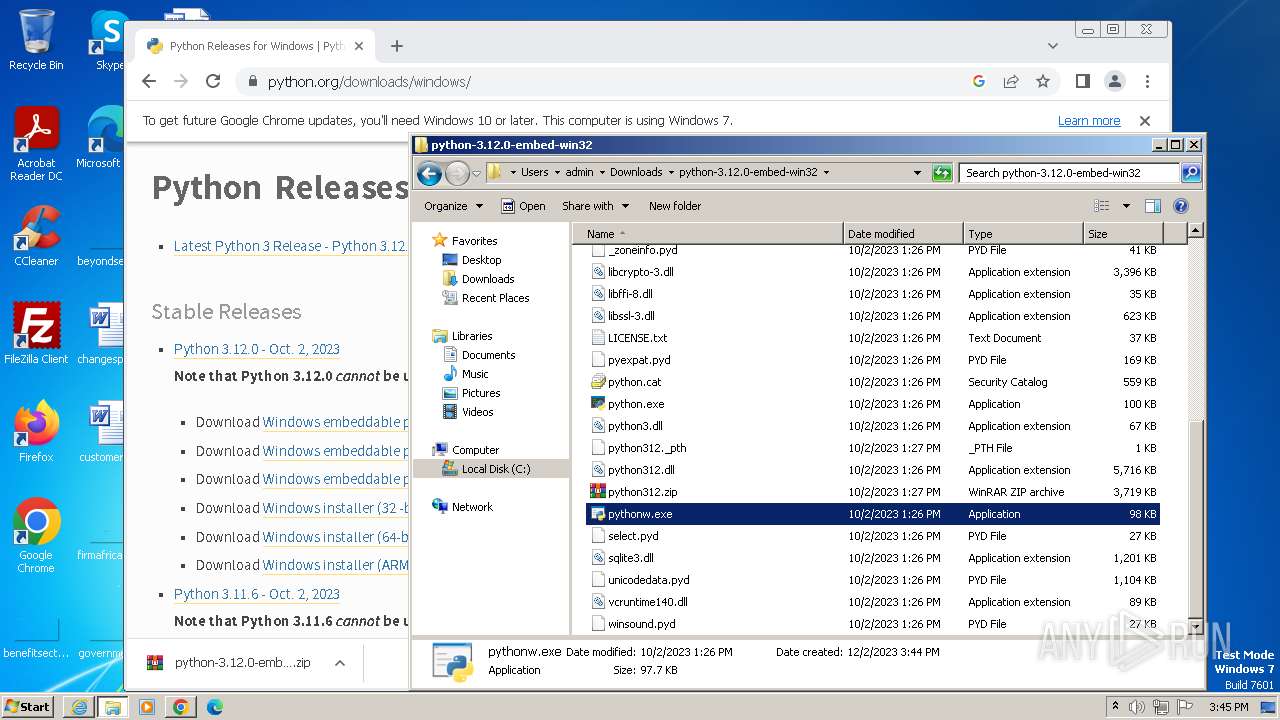This screenshot has width=1280, height=720.
Task: Go to Desktop in navigation pane
Action: point(481,260)
